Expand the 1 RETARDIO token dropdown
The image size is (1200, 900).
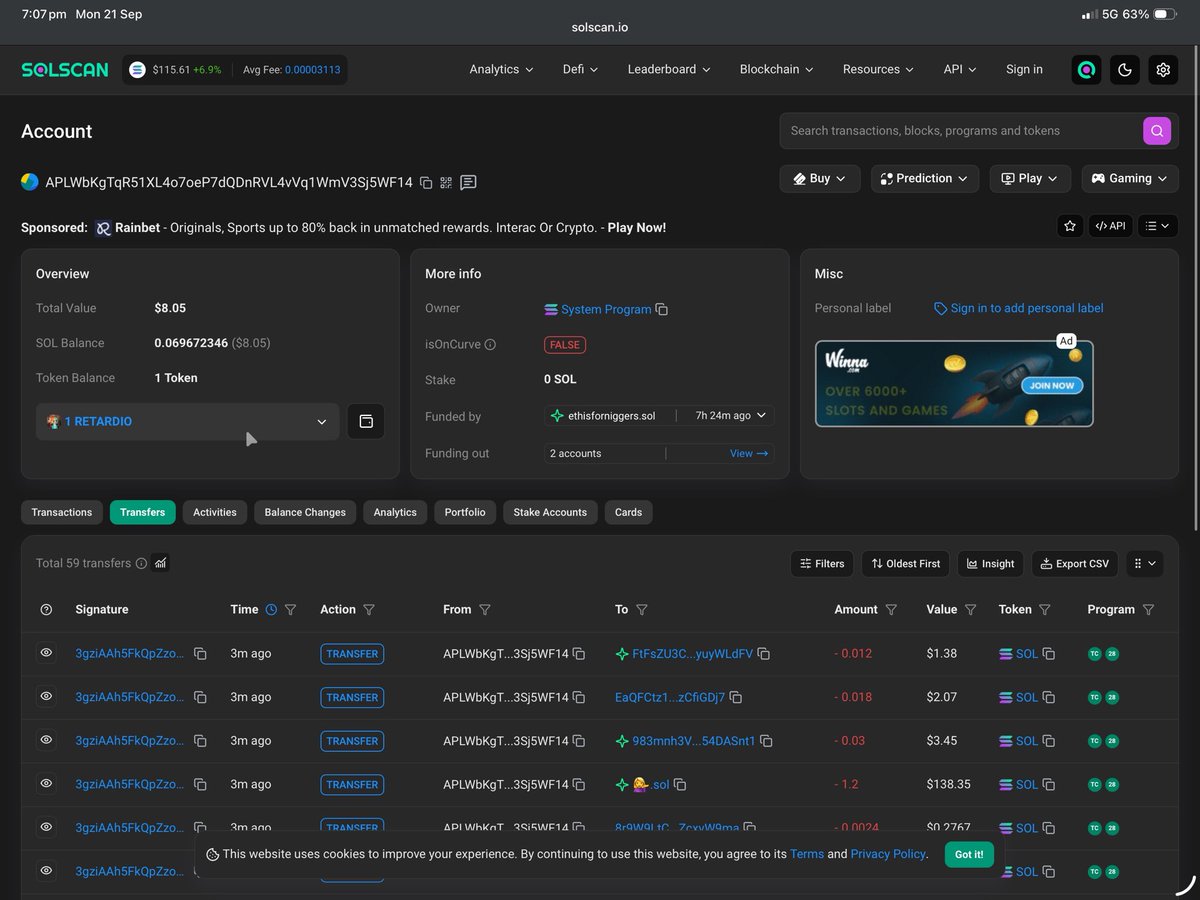click(188, 422)
